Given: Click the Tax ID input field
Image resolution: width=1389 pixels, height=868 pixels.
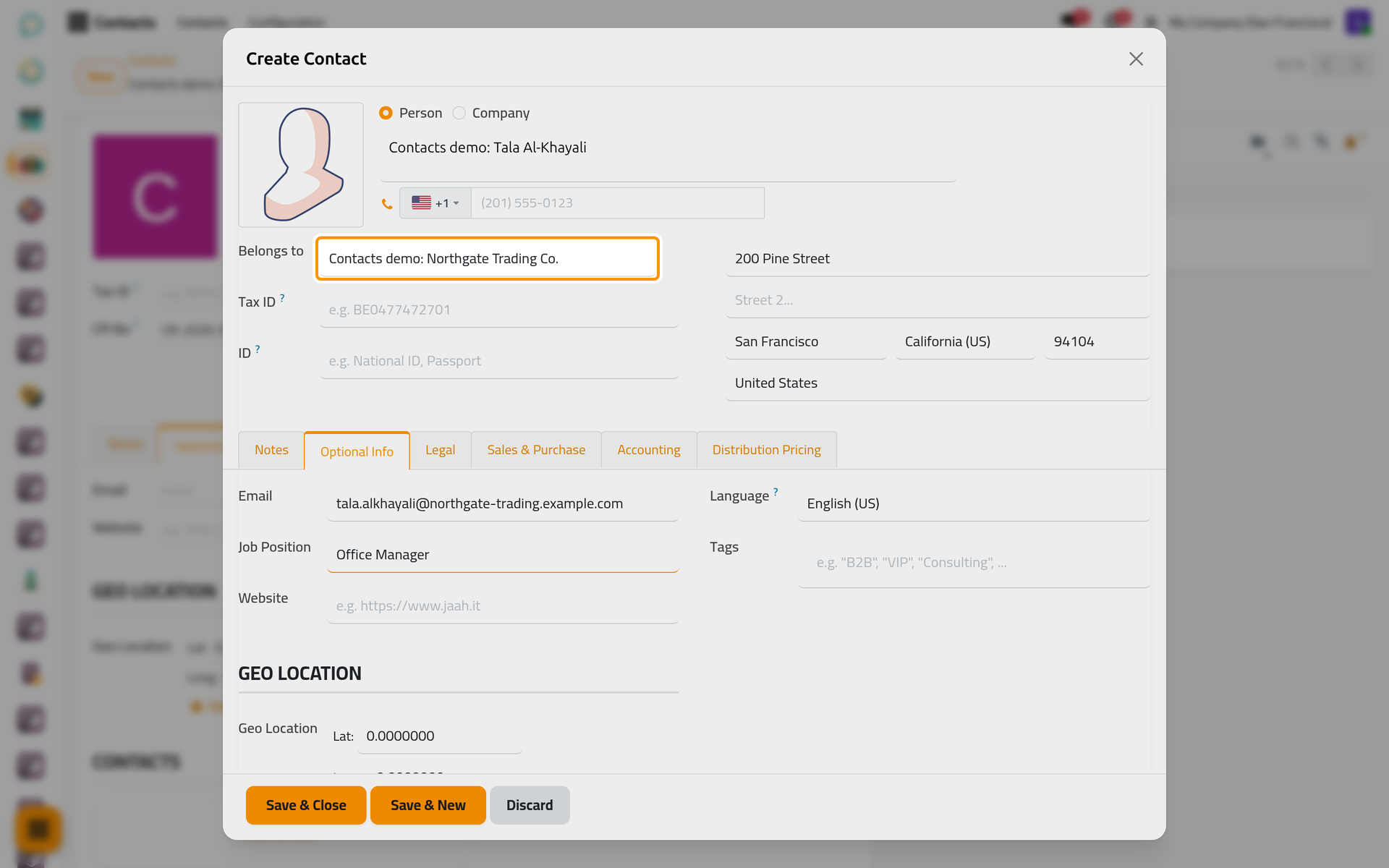Looking at the screenshot, I should point(499,310).
